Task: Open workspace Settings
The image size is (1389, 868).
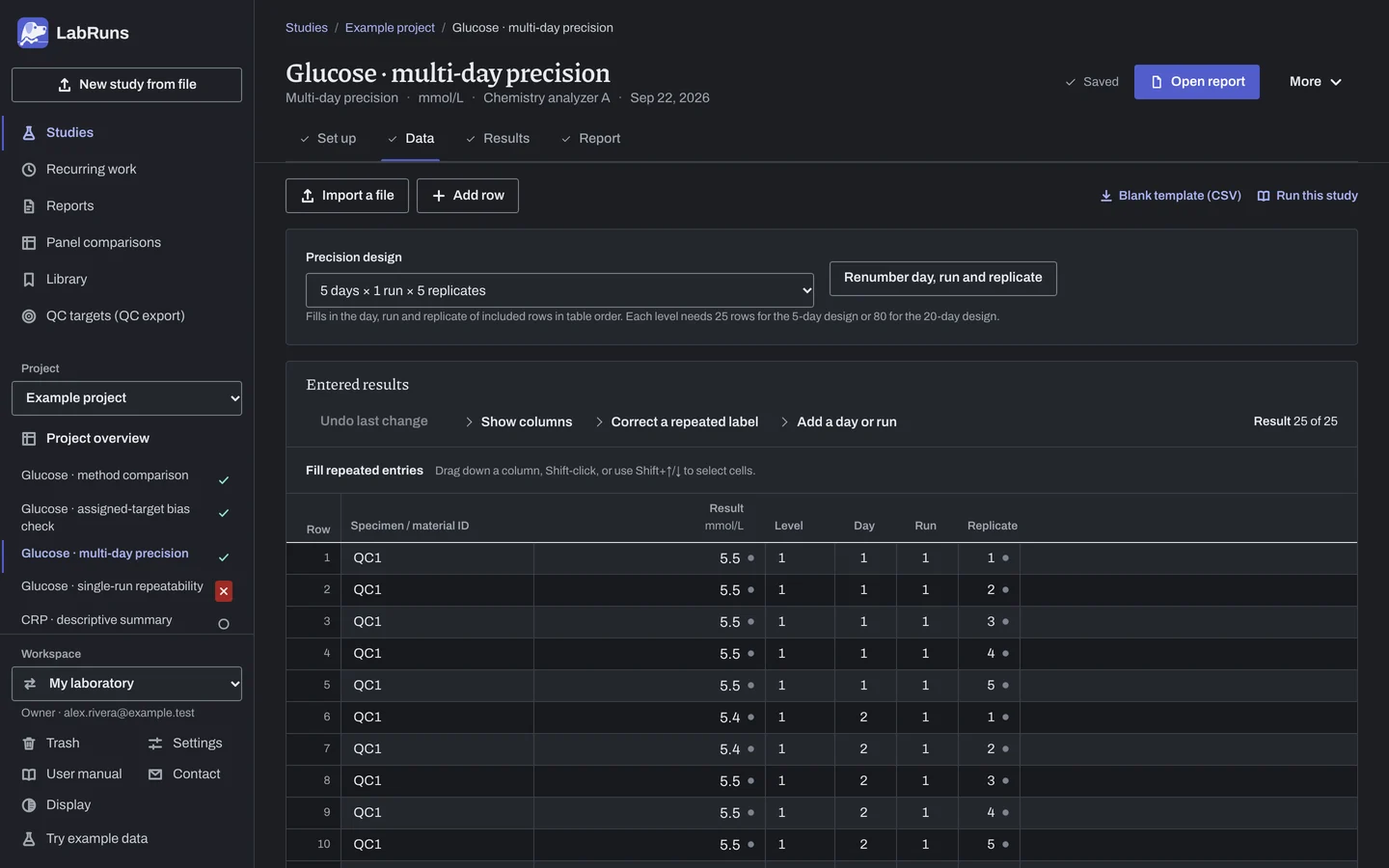Action: [x=185, y=743]
